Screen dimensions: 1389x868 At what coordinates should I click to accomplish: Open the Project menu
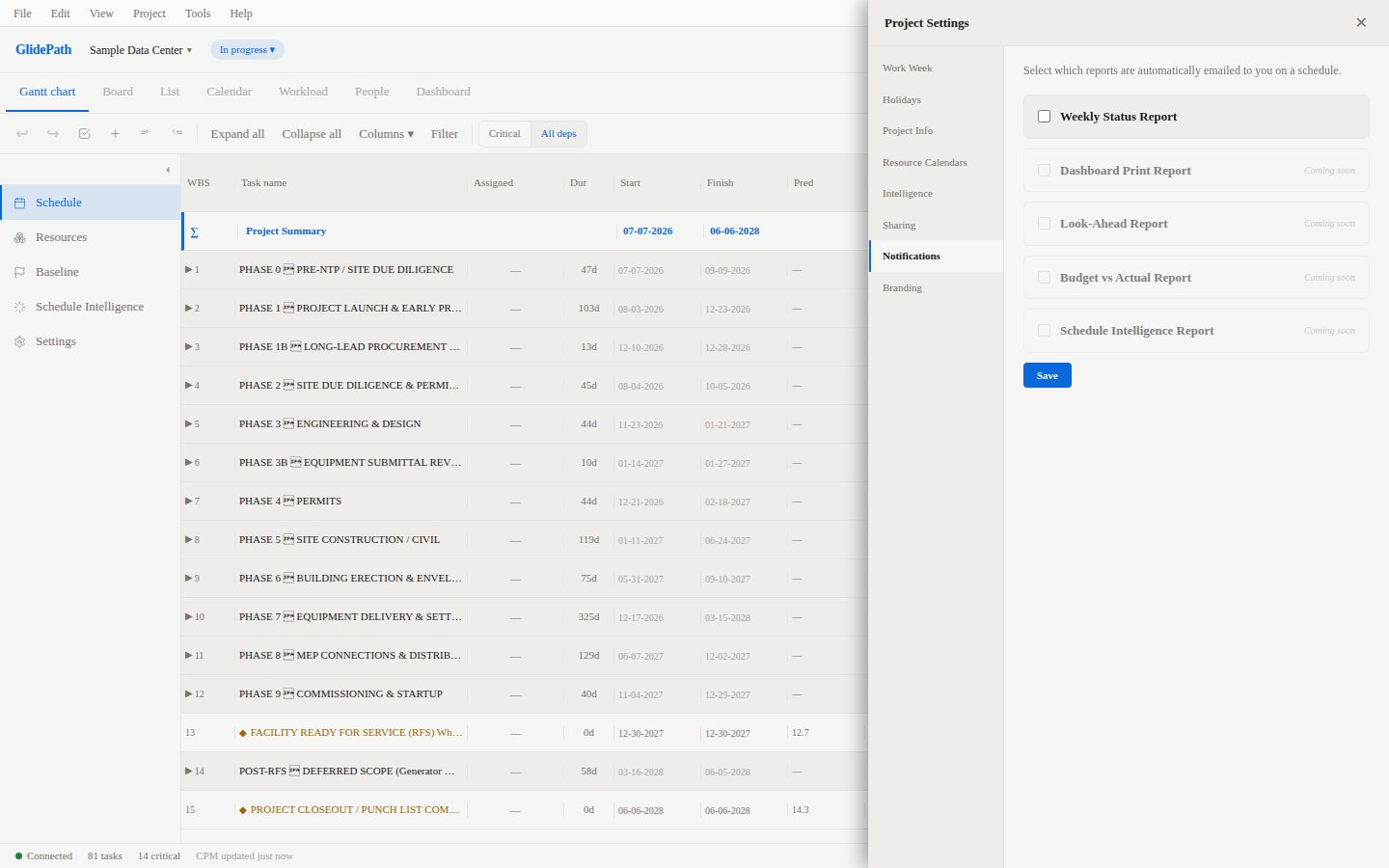coord(150,14)
